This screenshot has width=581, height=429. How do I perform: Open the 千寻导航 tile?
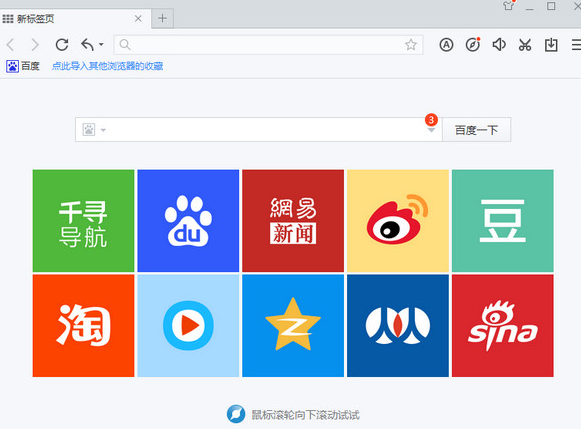(83, 221)
